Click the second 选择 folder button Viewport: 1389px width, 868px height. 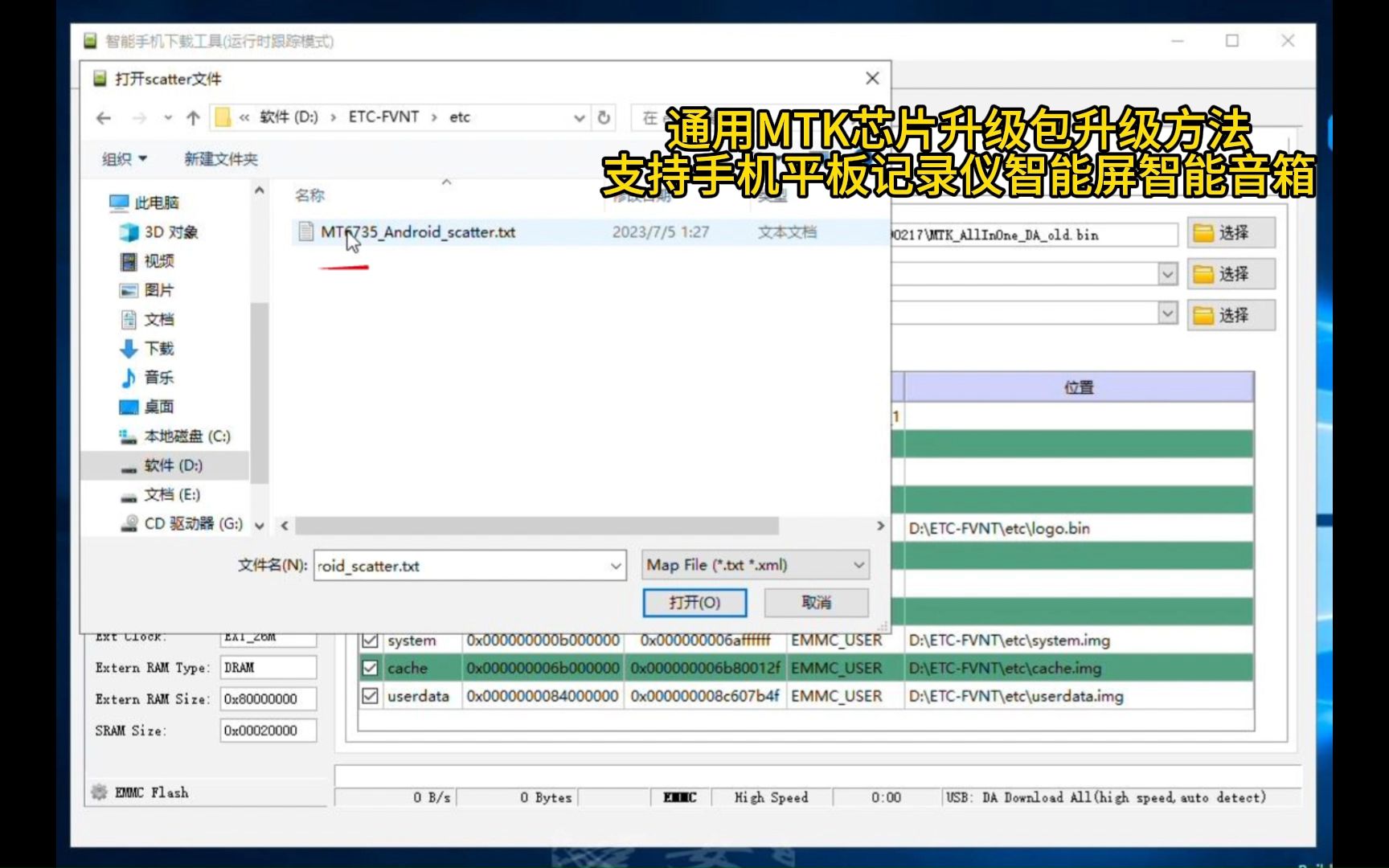tap(1231, 274)
